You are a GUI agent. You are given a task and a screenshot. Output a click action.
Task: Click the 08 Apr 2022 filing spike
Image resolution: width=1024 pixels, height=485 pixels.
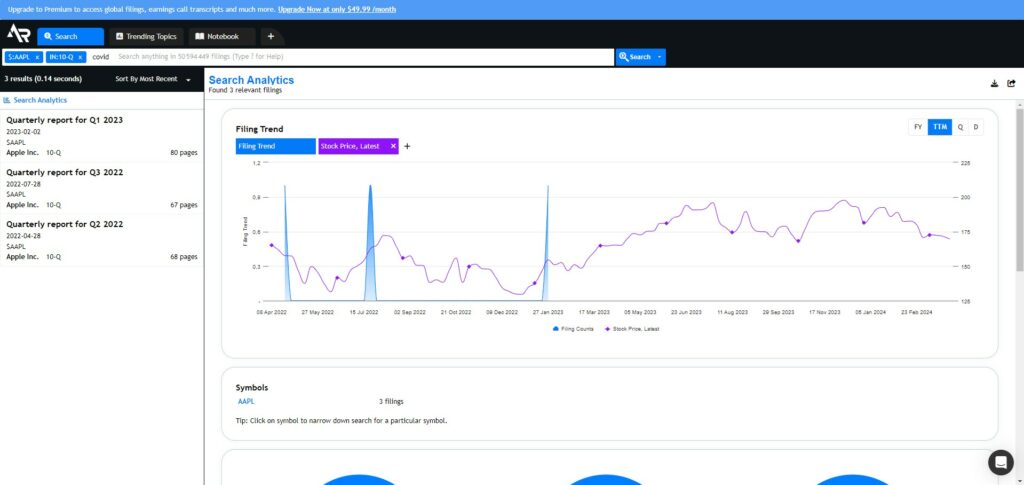[x=286, y=243]
